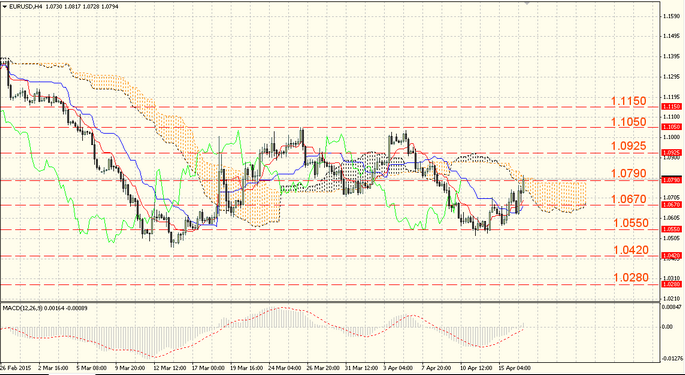Select the red 1.1050 price tag on axis

(x=671, y=127)
